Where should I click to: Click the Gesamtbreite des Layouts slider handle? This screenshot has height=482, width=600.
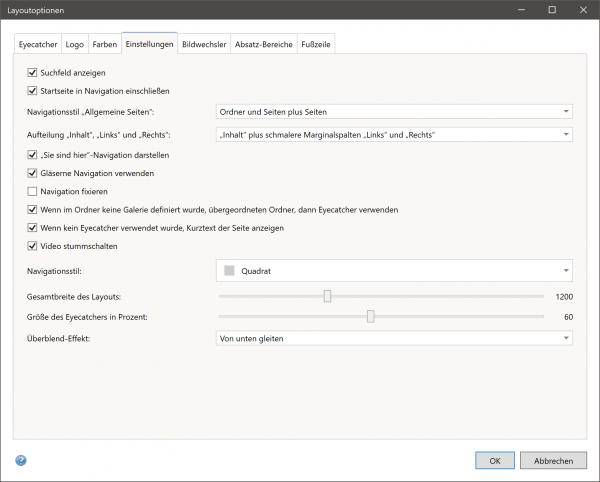tap(327, 296)
